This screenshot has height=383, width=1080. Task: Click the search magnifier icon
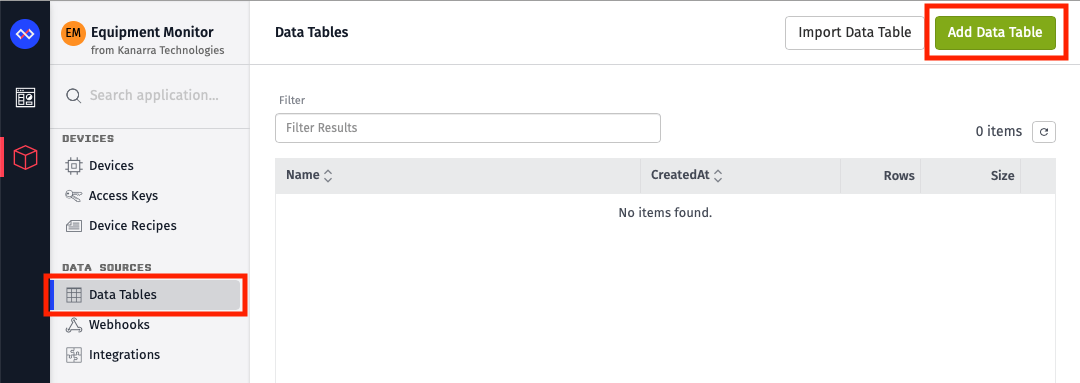[x=74, y=95]
